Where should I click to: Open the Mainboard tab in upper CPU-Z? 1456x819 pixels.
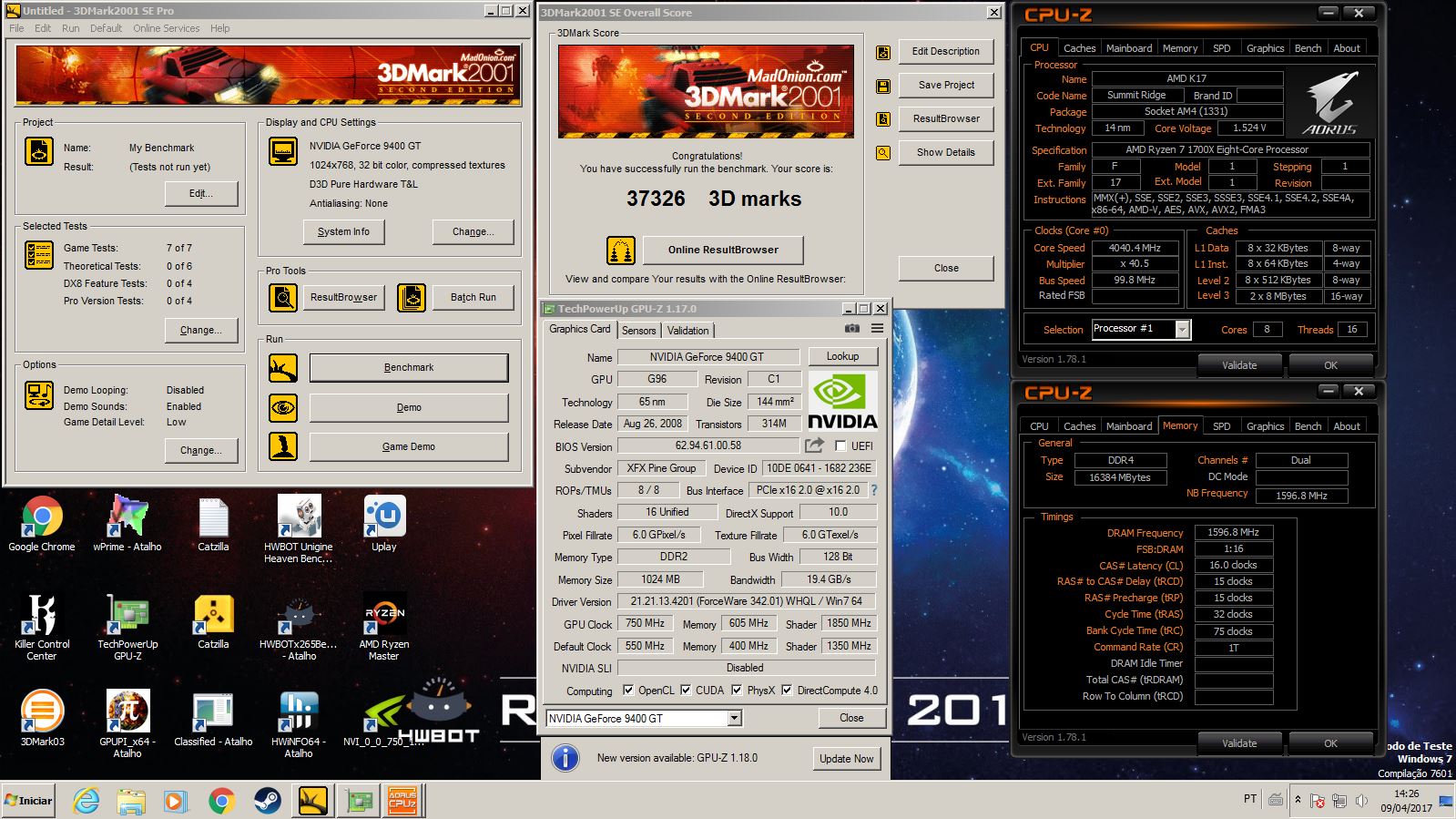tap(1128, 48)
